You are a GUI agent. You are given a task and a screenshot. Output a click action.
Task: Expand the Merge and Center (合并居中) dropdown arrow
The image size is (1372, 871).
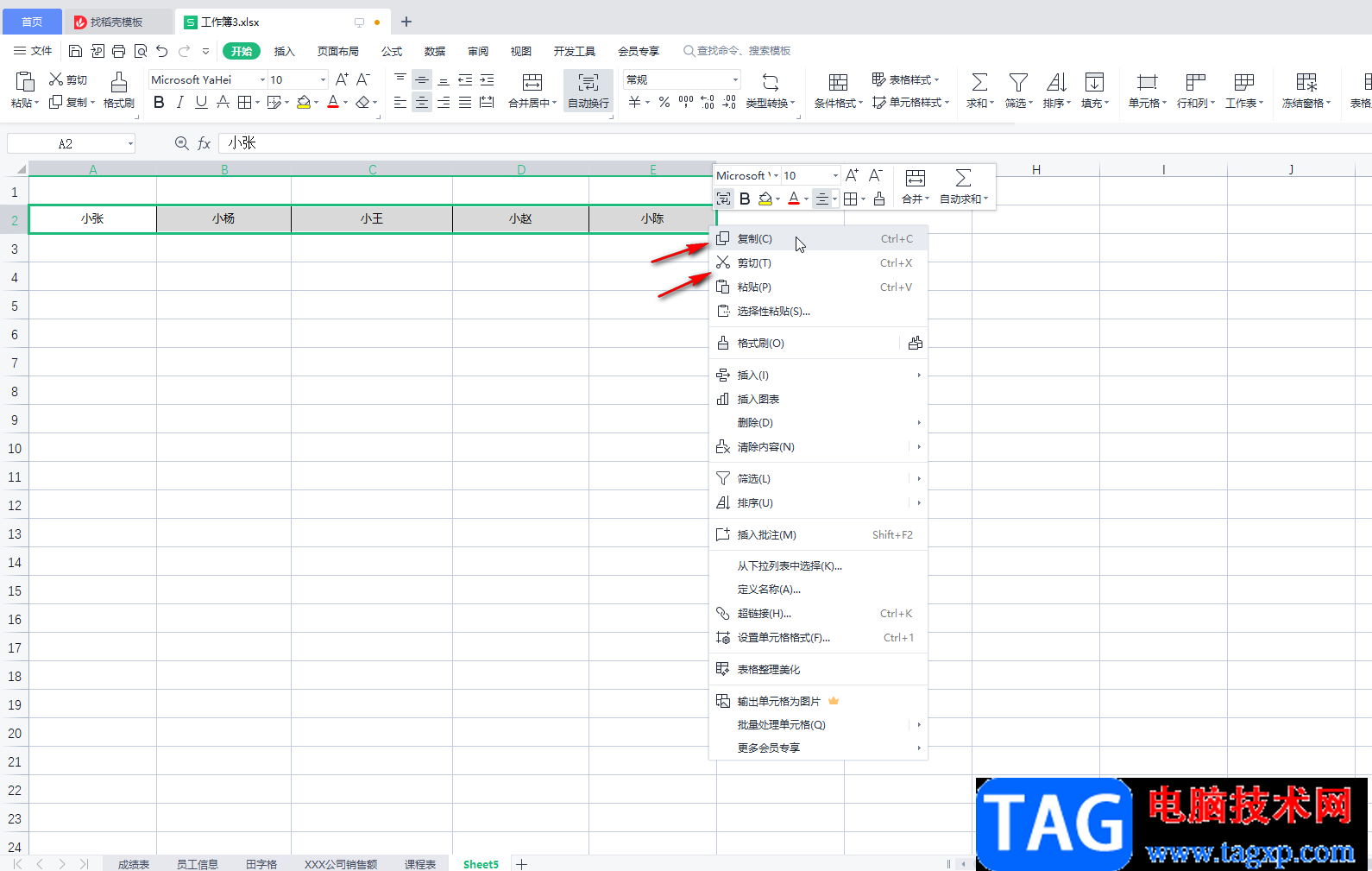555,103
